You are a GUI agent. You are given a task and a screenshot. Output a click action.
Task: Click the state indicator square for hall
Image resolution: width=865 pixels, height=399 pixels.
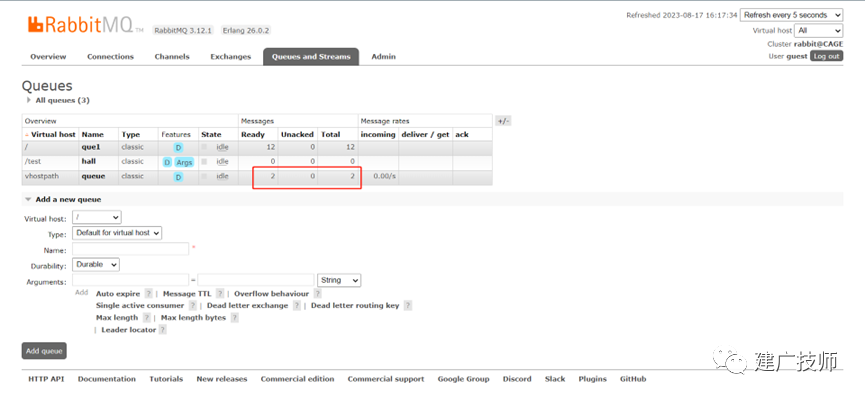(205, 162)
